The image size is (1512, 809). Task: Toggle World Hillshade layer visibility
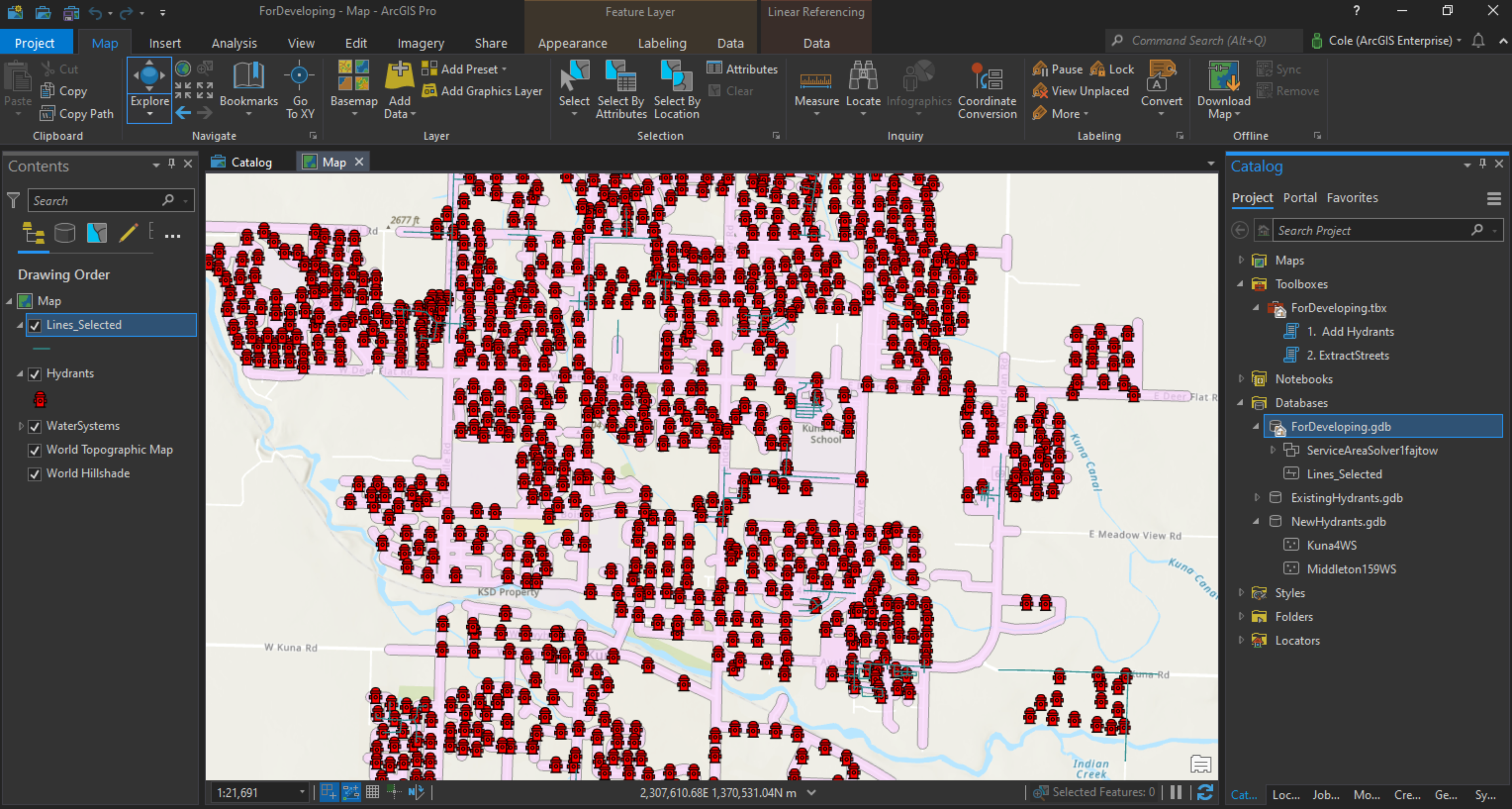click(35, 474)
